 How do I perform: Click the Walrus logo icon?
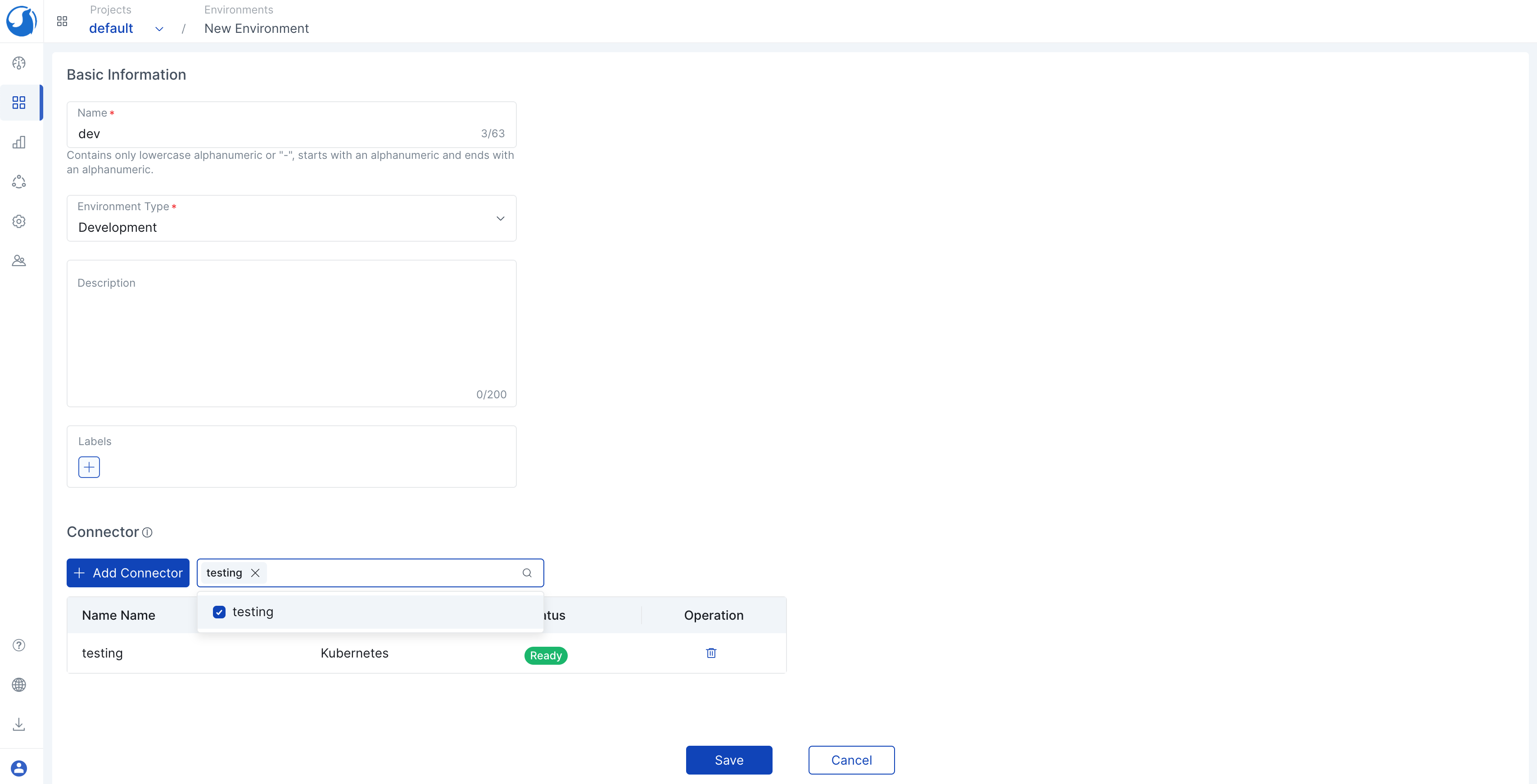pyautogui.click(x=21, y=21)
